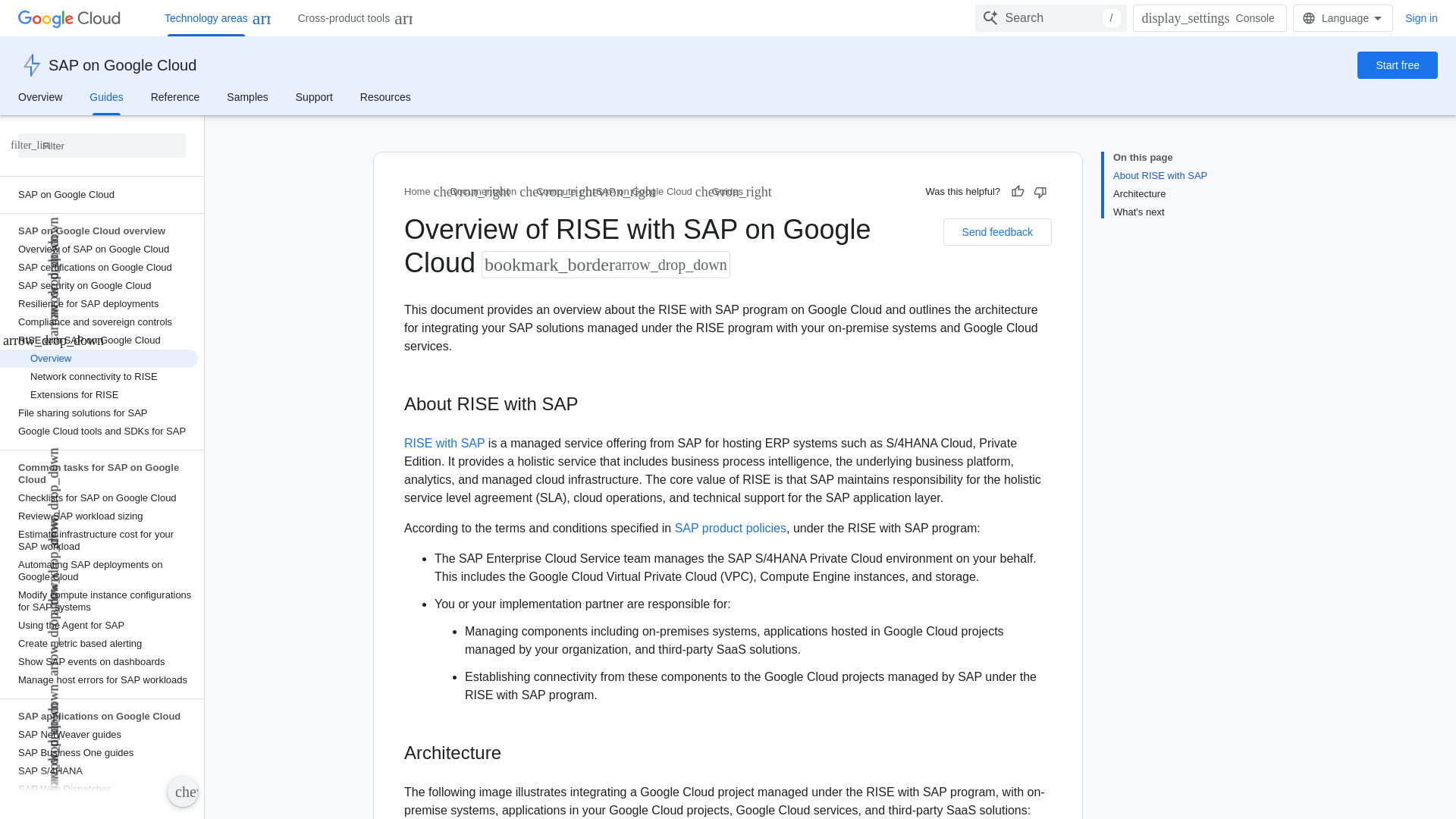Open Modify compute instance configurations item
Screen dimensions: 1456x819
pos(105,601)
